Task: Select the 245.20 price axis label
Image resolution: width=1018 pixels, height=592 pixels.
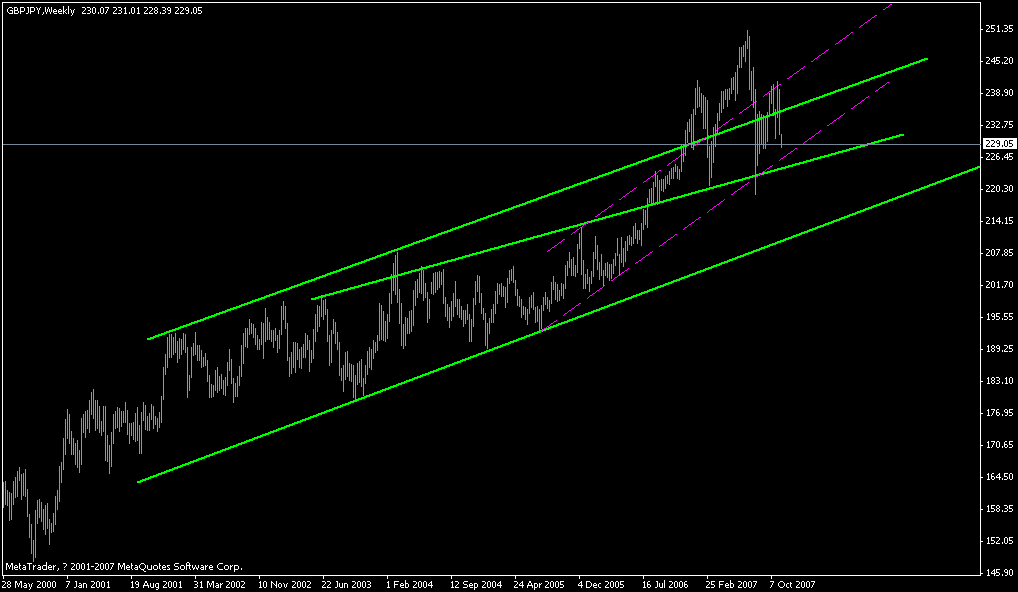Action: click(x=999, y=61)
